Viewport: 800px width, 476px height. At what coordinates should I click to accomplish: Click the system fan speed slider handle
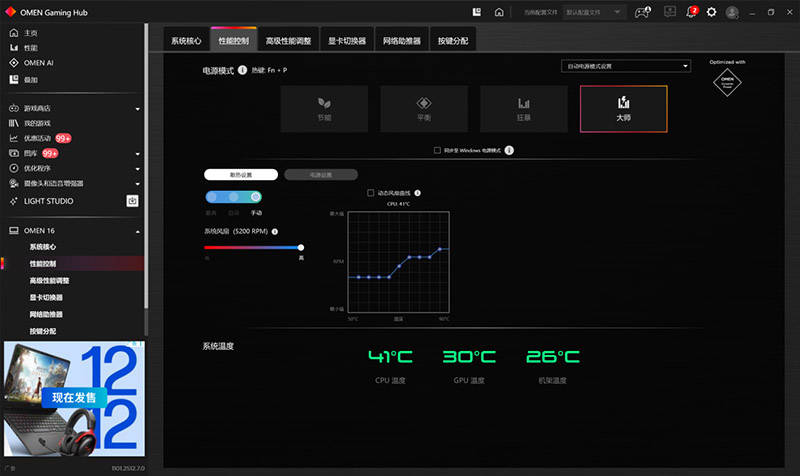point(301,247)
